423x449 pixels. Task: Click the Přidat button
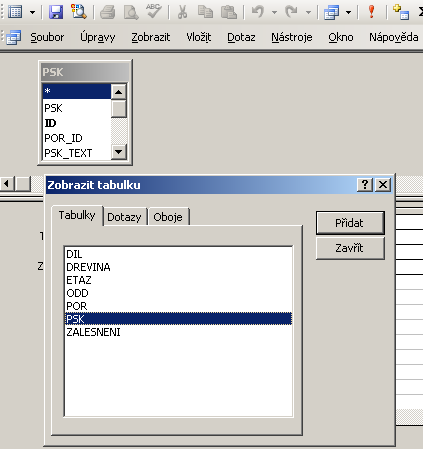[350, 223]
